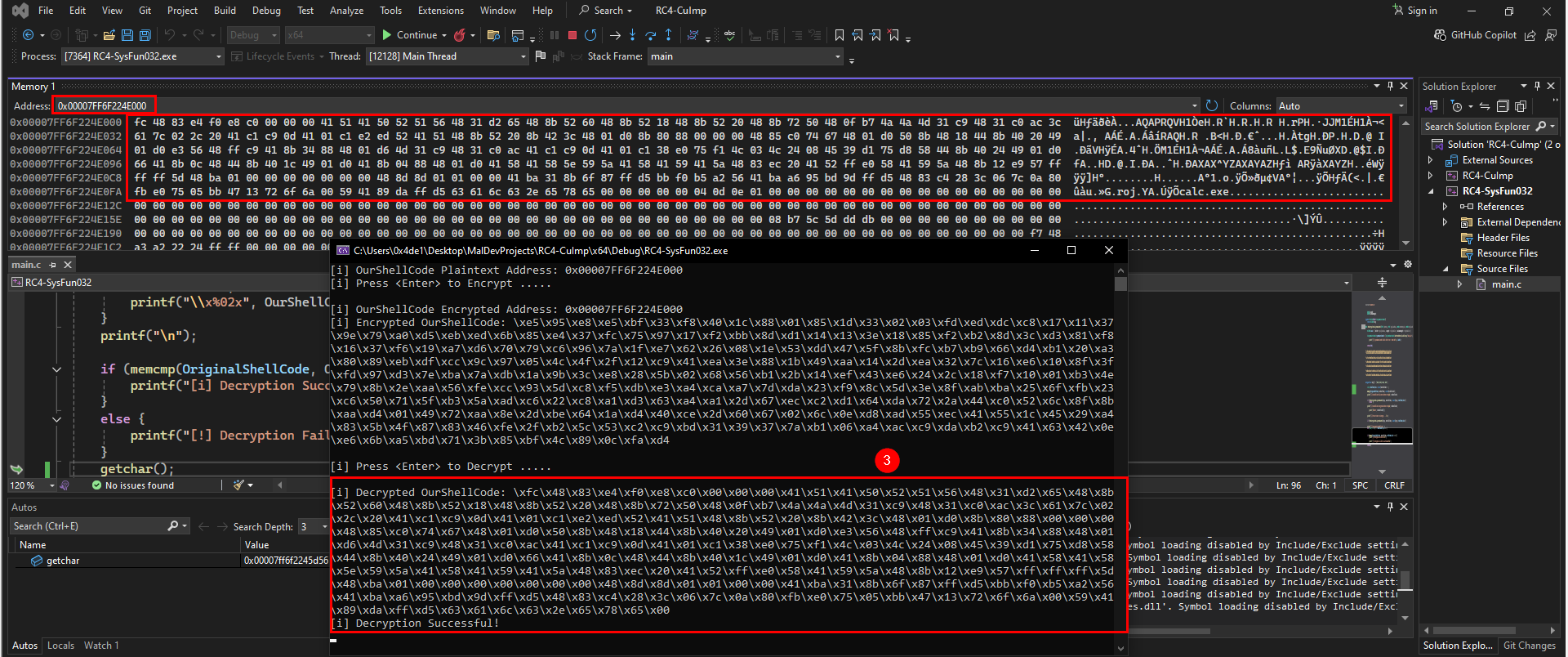Image resolution: width=1568 pixels, height=657 pixels.
Task: Click the Continue debugging button
Action: 410,35
